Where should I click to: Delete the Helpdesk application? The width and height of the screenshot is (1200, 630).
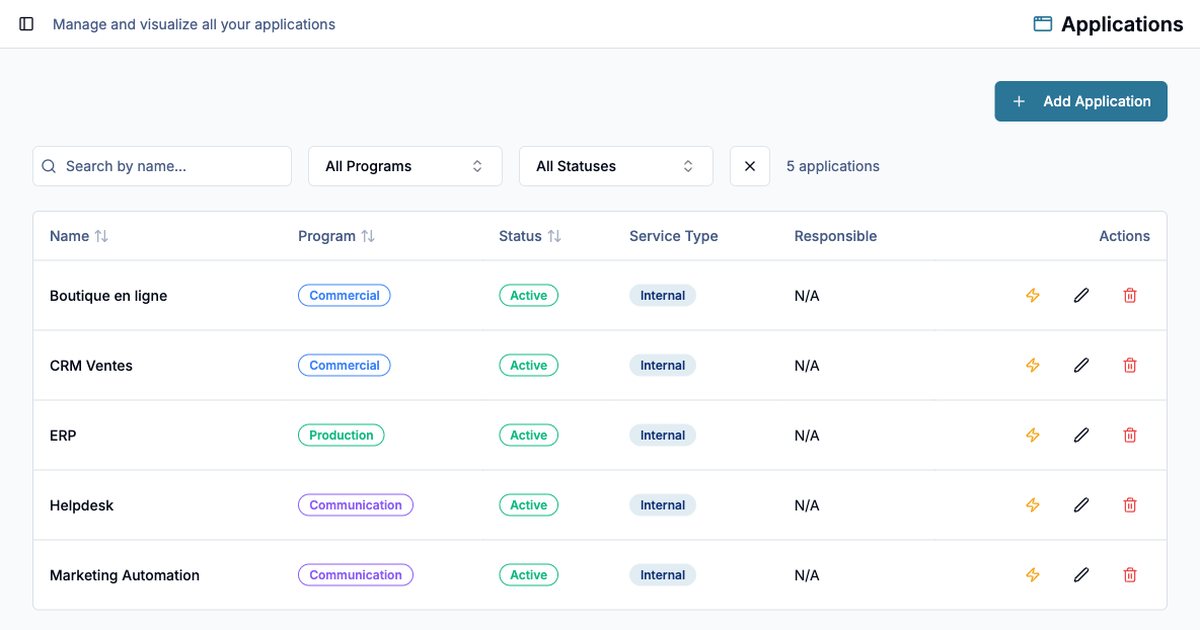pyautogui.click(x=1130, y=505)
